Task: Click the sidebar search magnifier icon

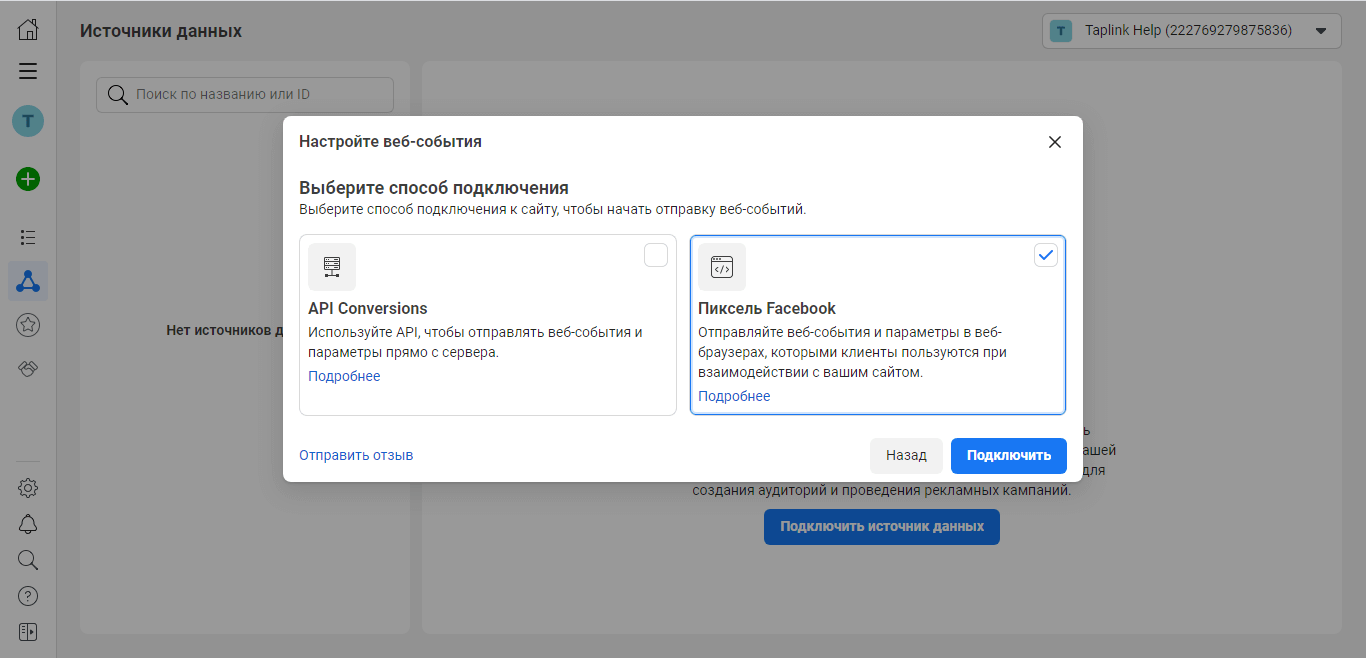Action: tap(28, 560)
